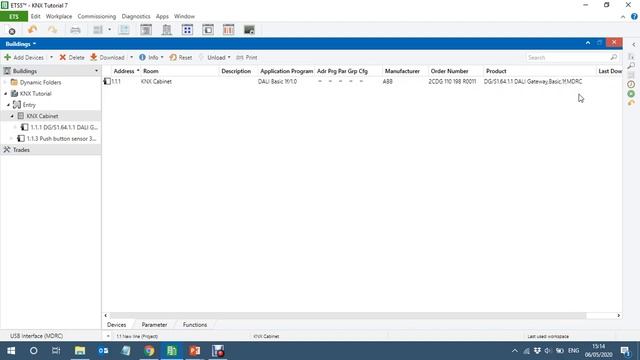Open Google Chrome from the taskbar
The height and width of the screenshot is (360, 640).
[149, 351]
